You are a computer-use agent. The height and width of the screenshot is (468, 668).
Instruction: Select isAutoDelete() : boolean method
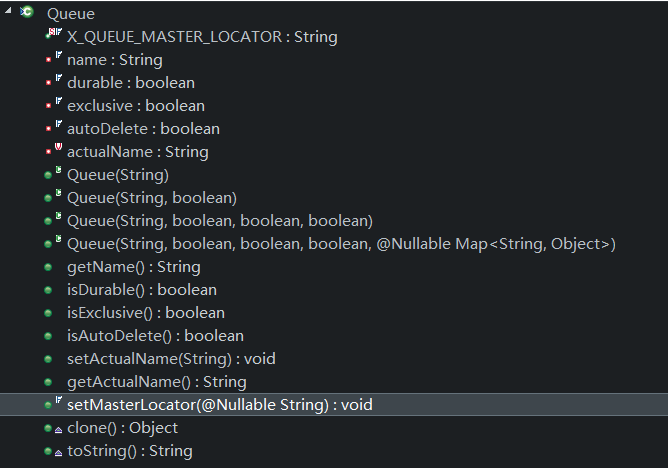[155, 336]
